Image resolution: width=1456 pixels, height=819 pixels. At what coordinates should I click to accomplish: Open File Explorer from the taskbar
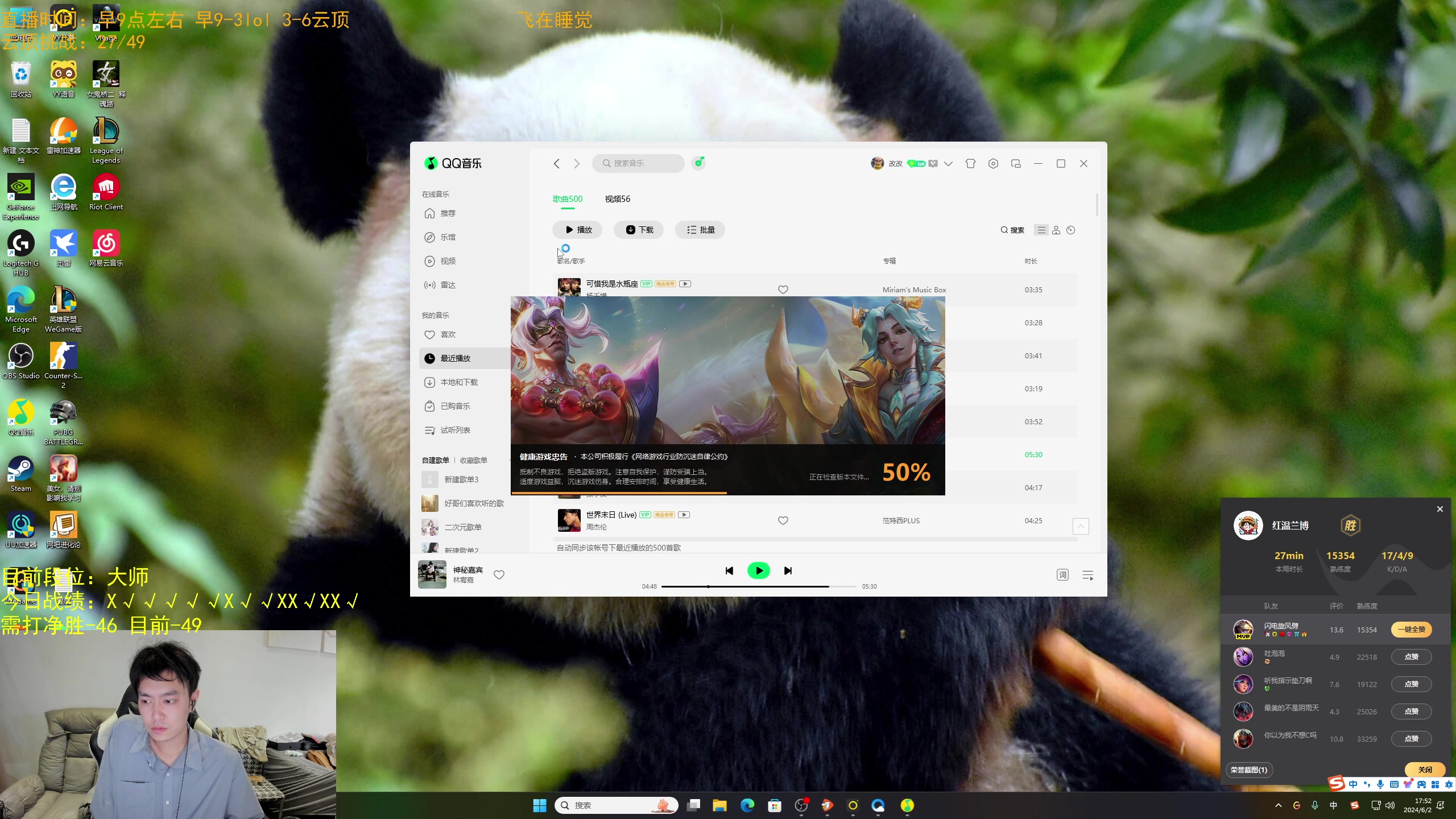coord(719,805)
